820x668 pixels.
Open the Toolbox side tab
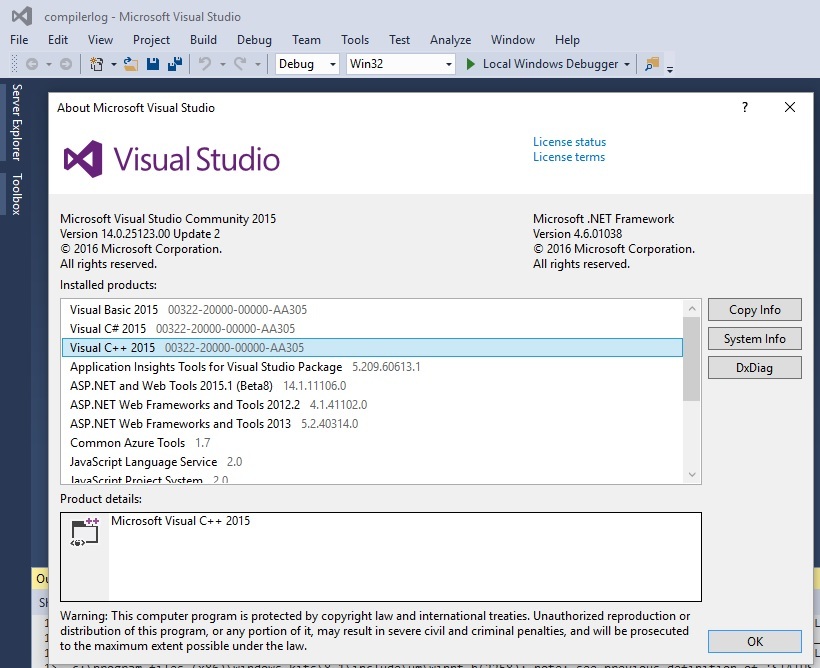click(x=17, y=194)
